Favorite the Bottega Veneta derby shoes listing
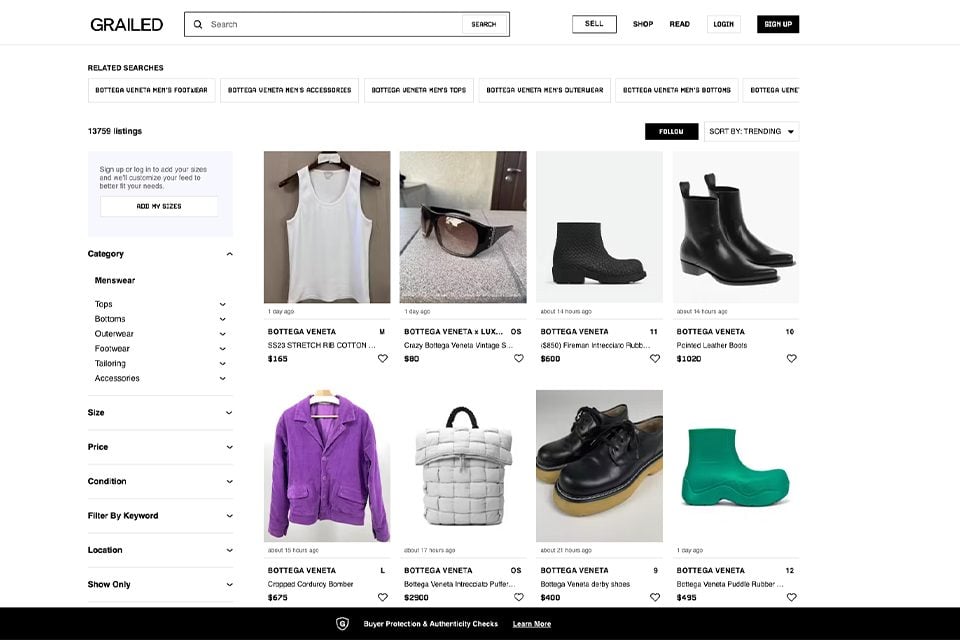960x640 pixels. [655, 597]
